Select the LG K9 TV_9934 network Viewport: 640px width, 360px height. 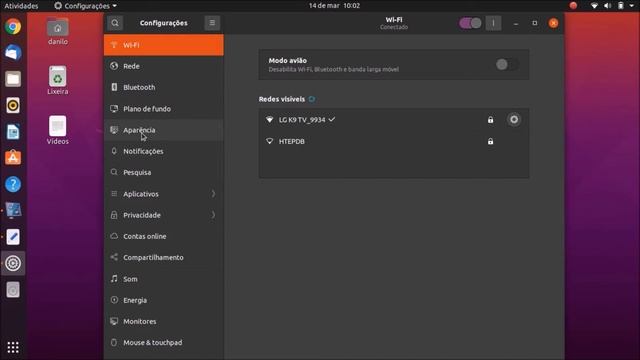pos(394,120)
